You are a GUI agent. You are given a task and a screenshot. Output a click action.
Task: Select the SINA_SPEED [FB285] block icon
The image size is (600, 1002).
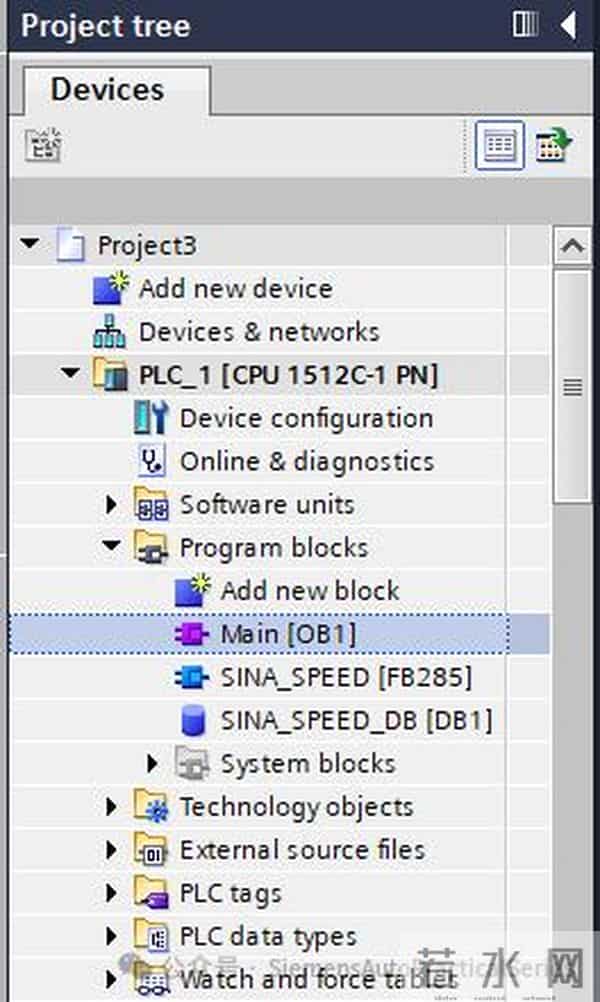(x=192, y=677)
